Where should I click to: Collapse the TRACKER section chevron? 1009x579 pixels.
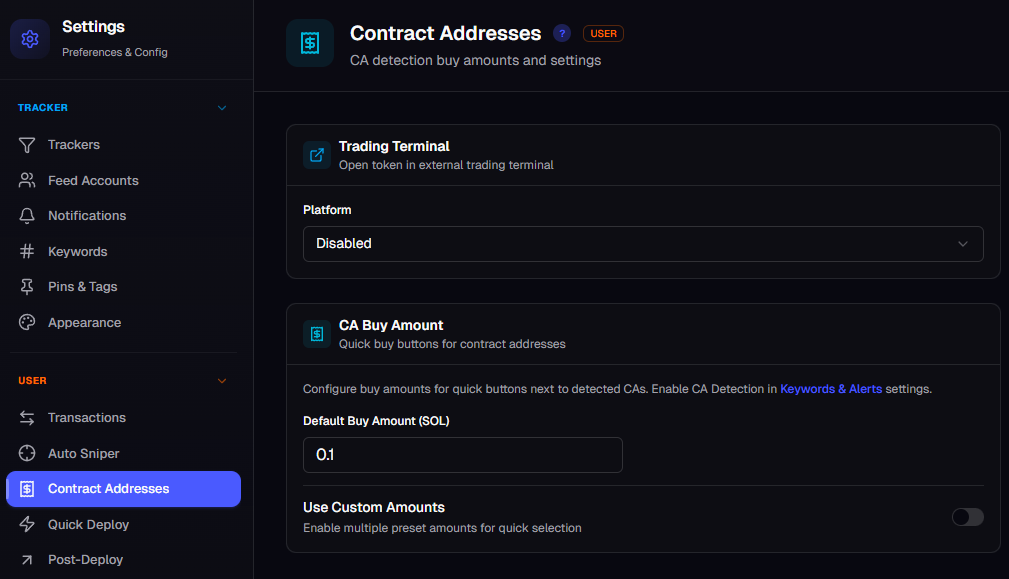pyautogui.click(x=222, y=107)
